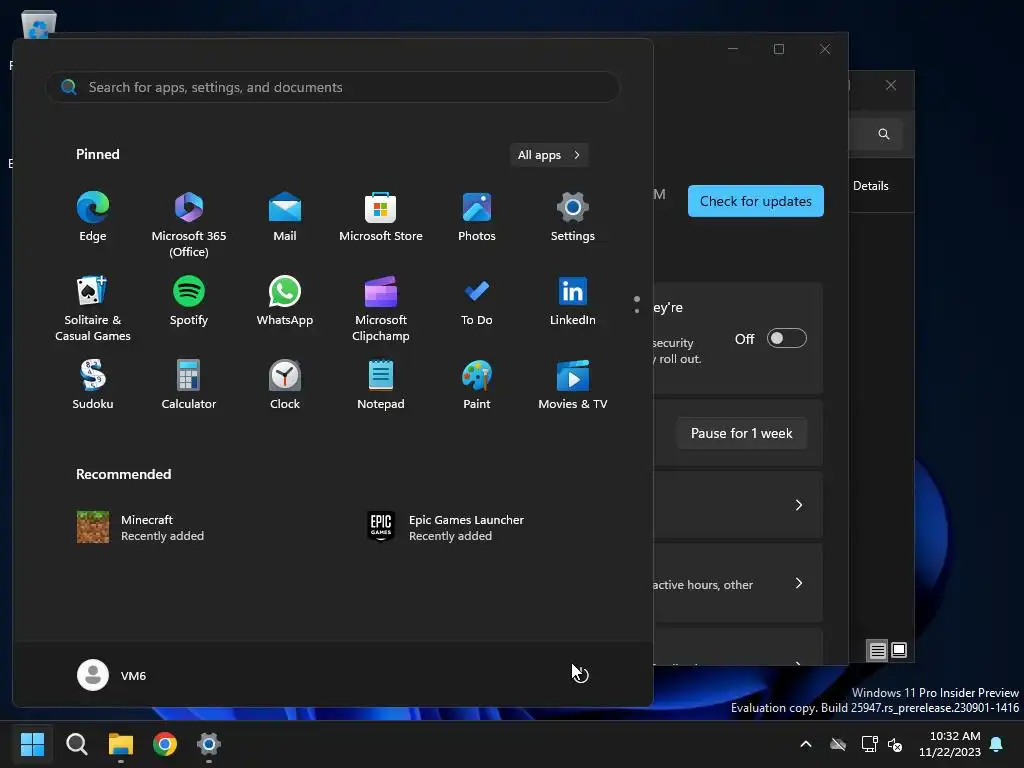Image resolution: width=1024 pixels, height=768 pixels.
Task: Toggle the Off switch for latest updates
Action: click(x=786, y=338)
